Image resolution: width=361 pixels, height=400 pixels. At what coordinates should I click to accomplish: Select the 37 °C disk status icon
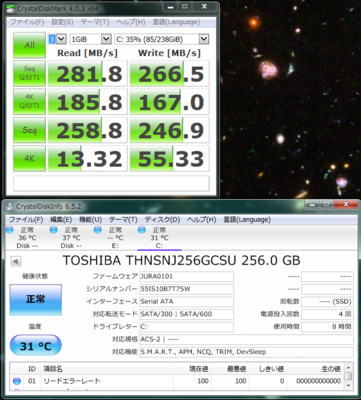pyautogui.click(x=53, y=230)
